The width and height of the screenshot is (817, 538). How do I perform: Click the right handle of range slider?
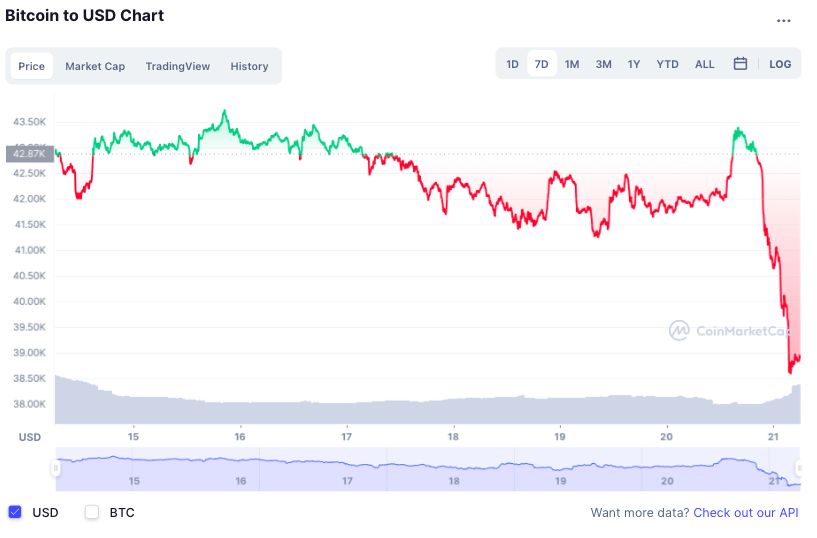tap(799, 468)
